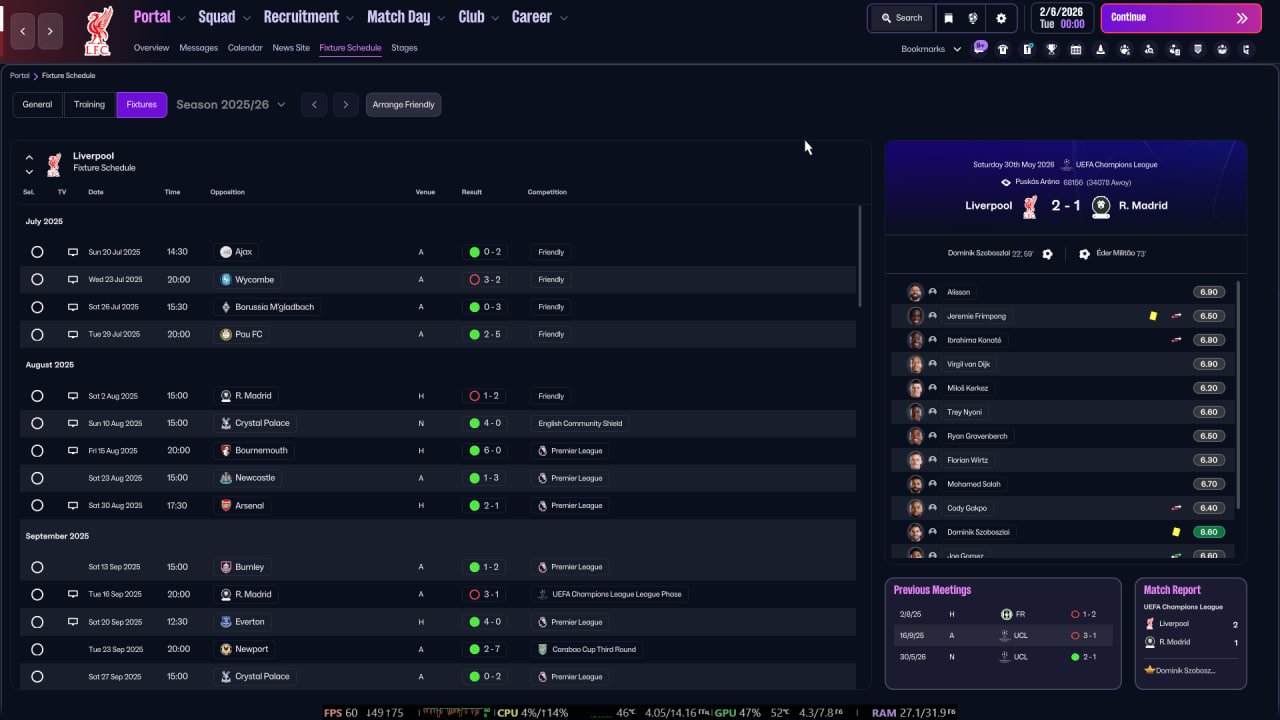This screenshot has width=1280, height=720.
Task: Click the R. Madrid crest in match summary
Action: (x=1101, y=207)
